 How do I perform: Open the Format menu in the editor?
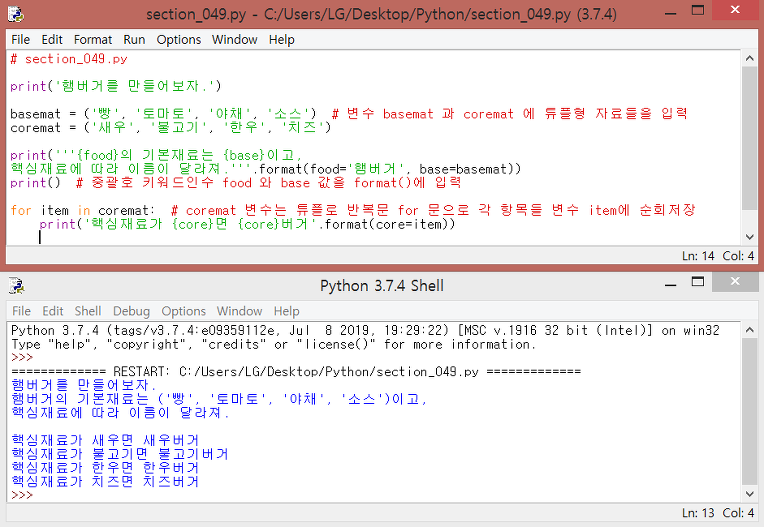[x=93, y=39]
